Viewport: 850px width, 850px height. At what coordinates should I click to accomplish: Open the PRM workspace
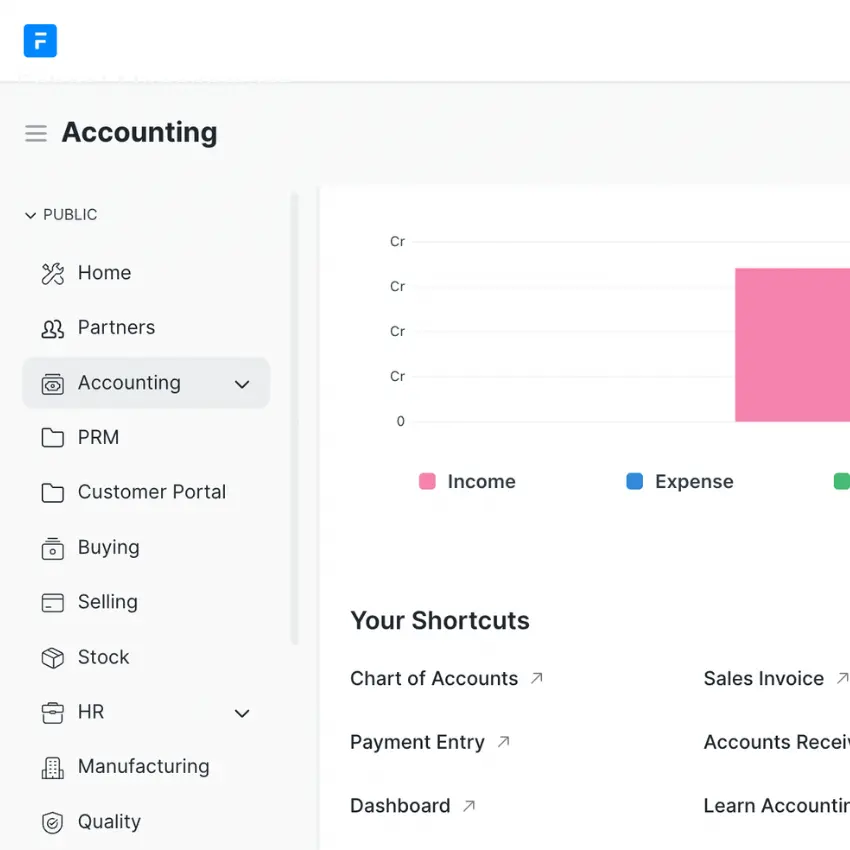pos(98,438)
